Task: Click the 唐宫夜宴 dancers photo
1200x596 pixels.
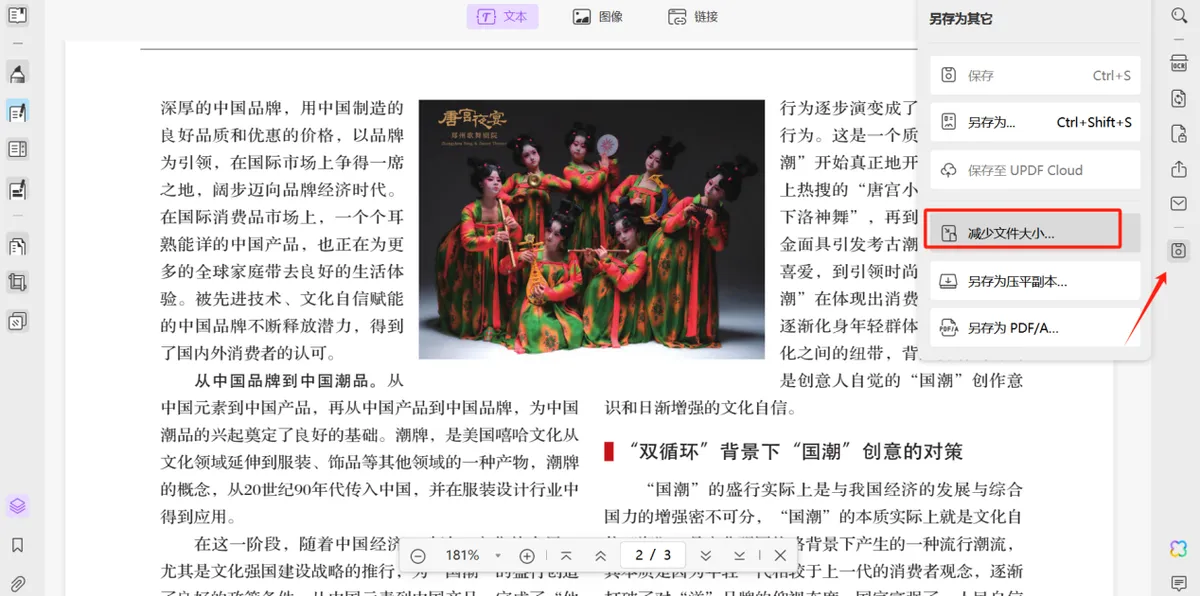Action: (591, 229)
